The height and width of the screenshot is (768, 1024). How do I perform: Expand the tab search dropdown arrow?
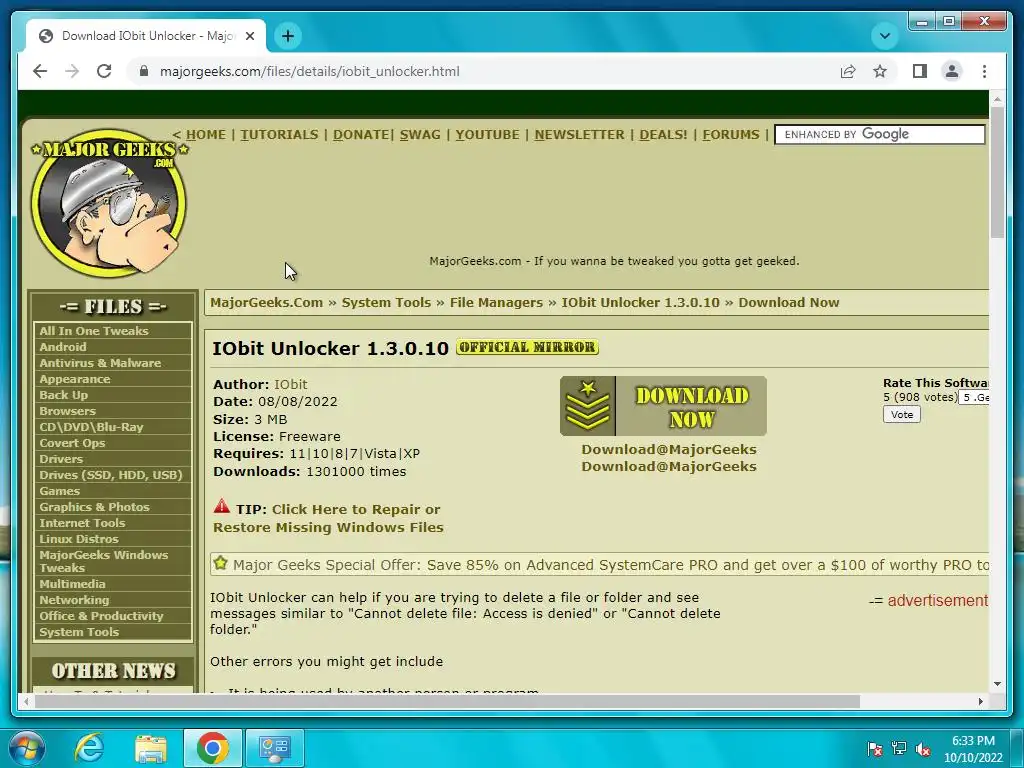(x=885, y=36)
